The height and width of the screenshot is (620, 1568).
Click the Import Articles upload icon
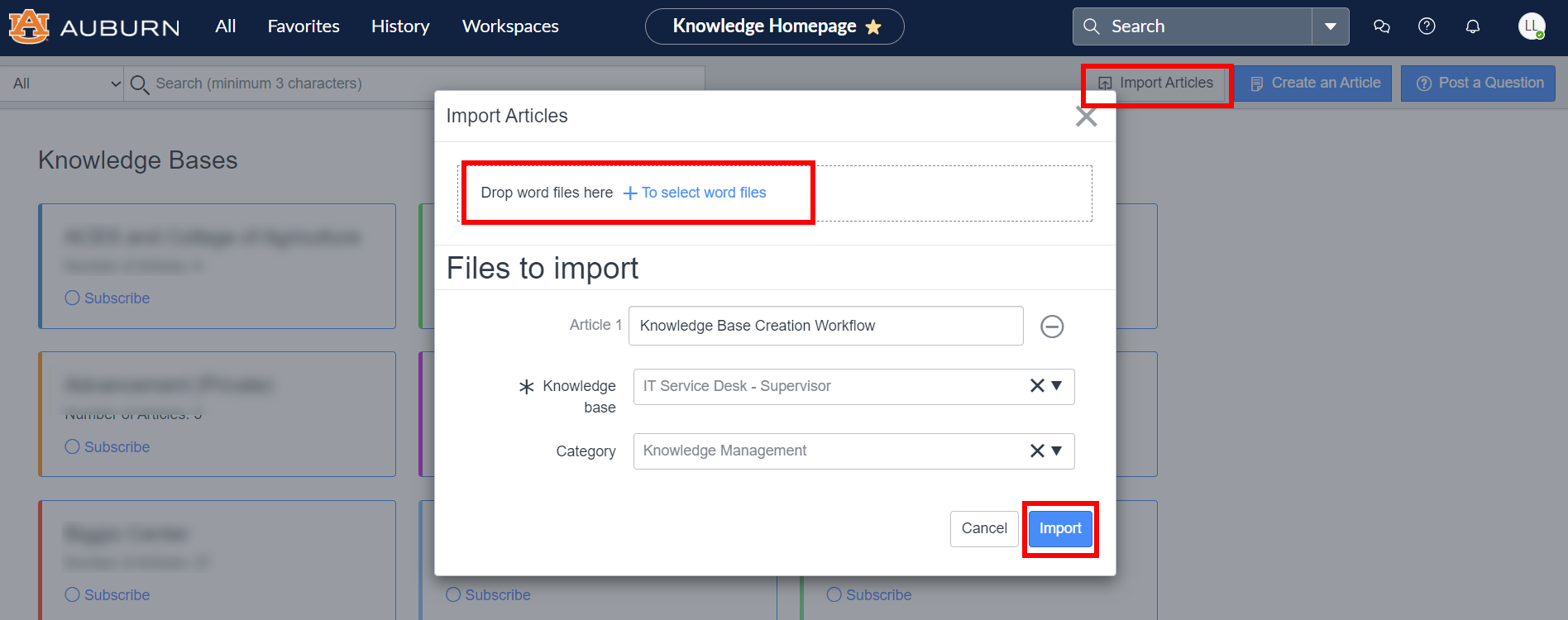coord(1105,83)
